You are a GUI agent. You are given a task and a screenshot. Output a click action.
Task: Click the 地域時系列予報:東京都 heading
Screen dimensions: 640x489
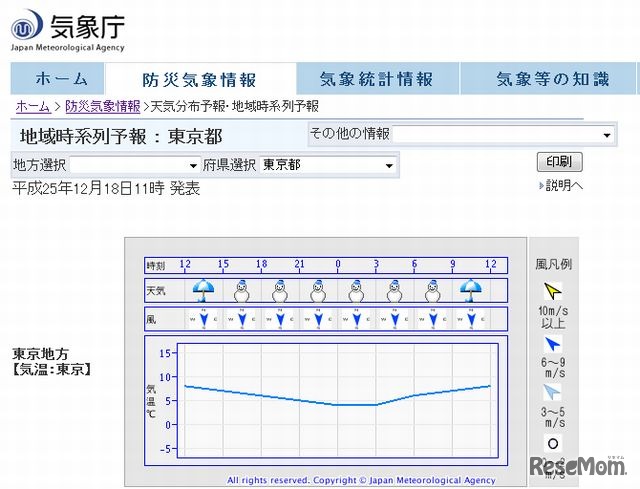(121, 136)
